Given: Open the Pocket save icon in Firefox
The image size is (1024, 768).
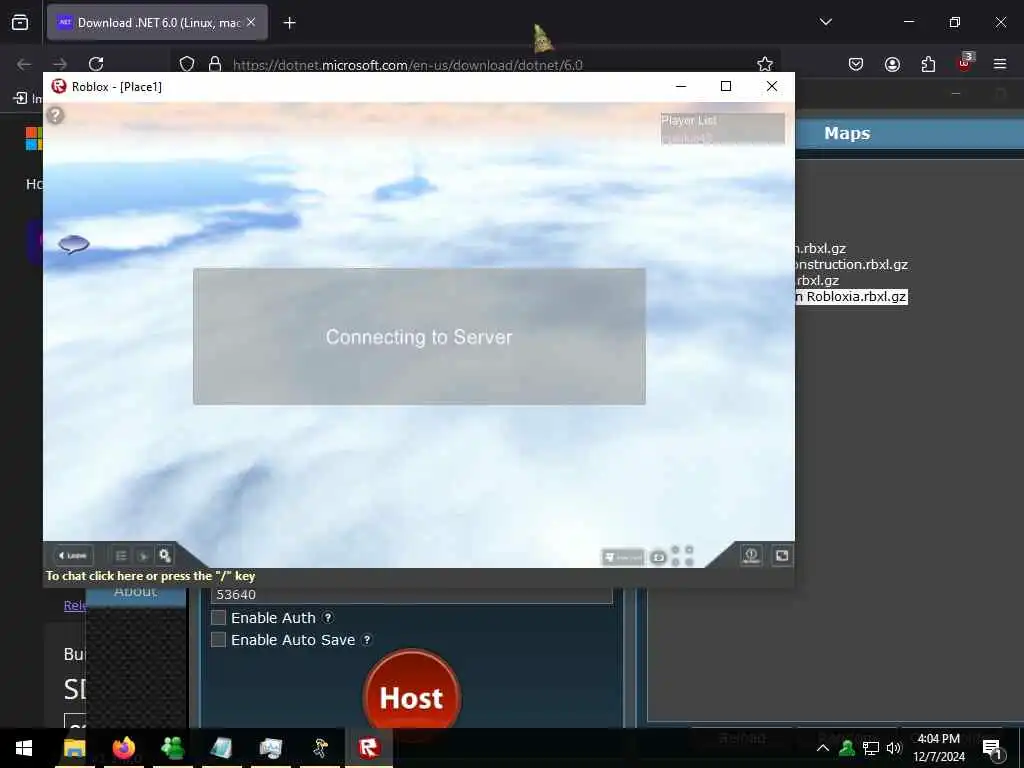Looking at the screenshot, I should (x=856, y=64).
